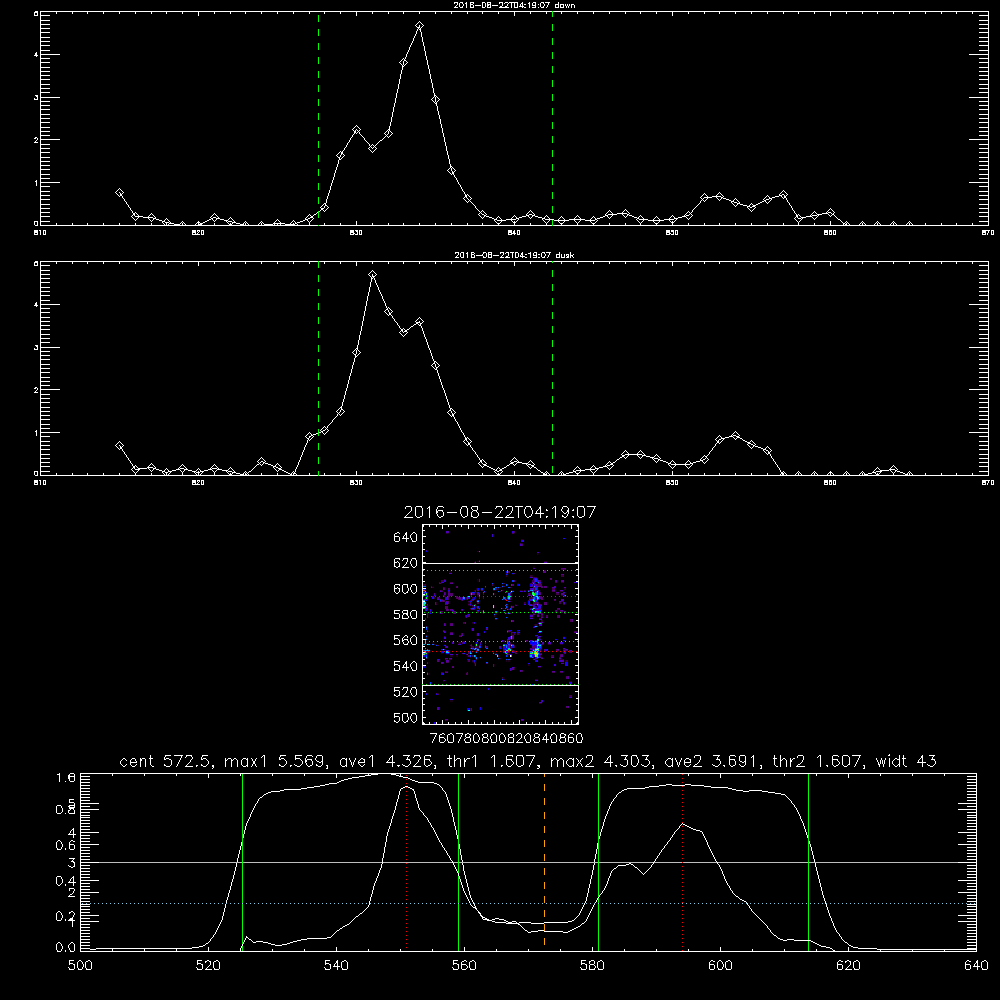Click the 500 label on bottom plot x-axis
Screen dimensions: 1000x1000
(80, 965)
